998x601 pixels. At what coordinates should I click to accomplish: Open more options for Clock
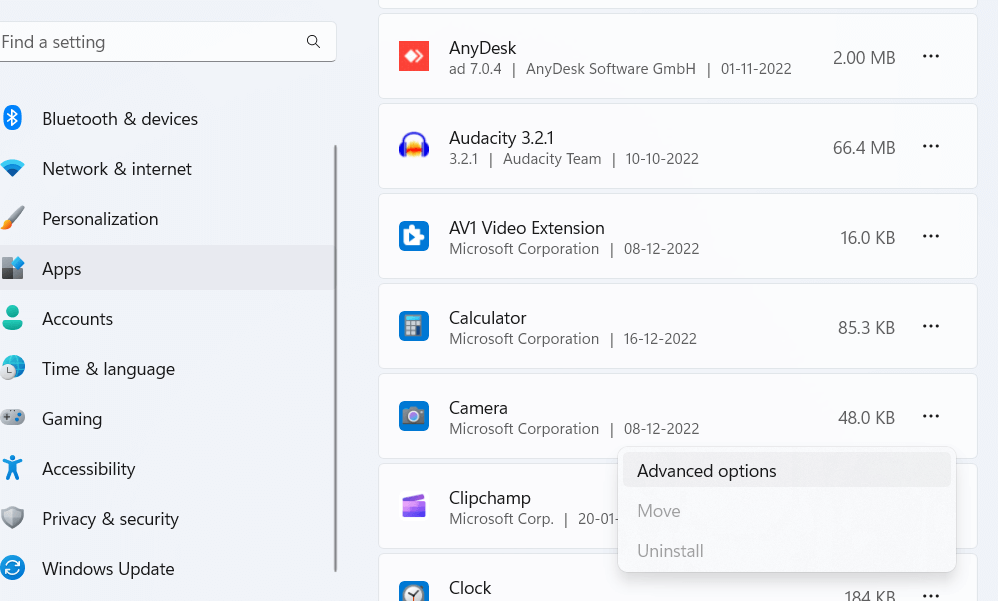931,595
